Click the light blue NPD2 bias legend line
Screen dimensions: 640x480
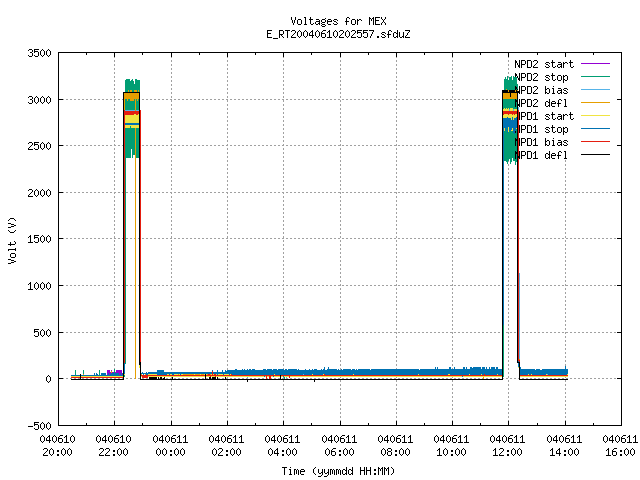pos(595,89)
